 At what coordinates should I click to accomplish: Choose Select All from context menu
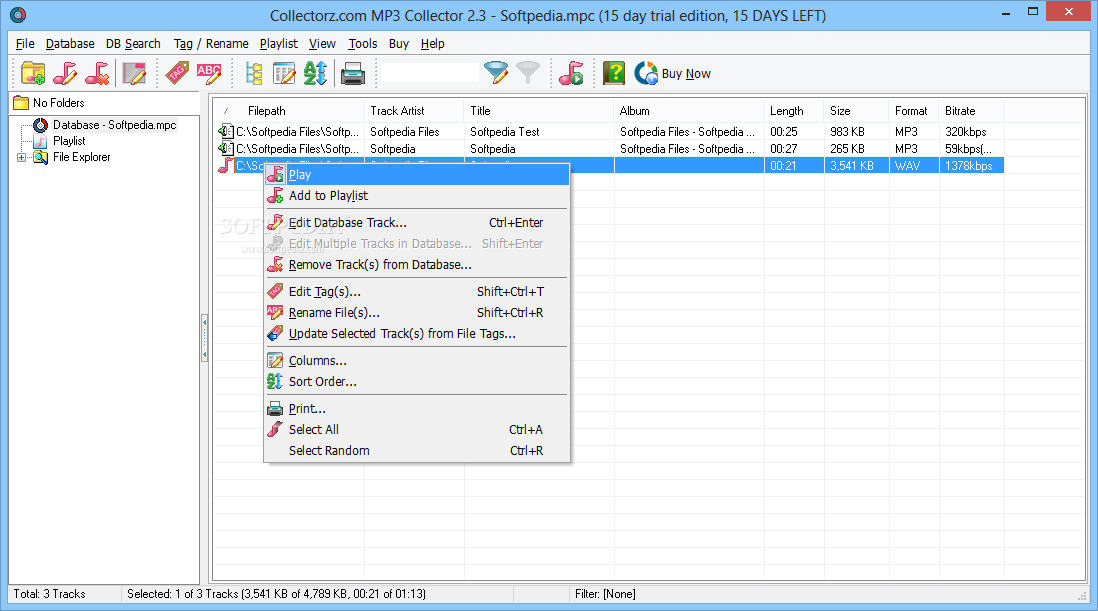pos(417,429)
